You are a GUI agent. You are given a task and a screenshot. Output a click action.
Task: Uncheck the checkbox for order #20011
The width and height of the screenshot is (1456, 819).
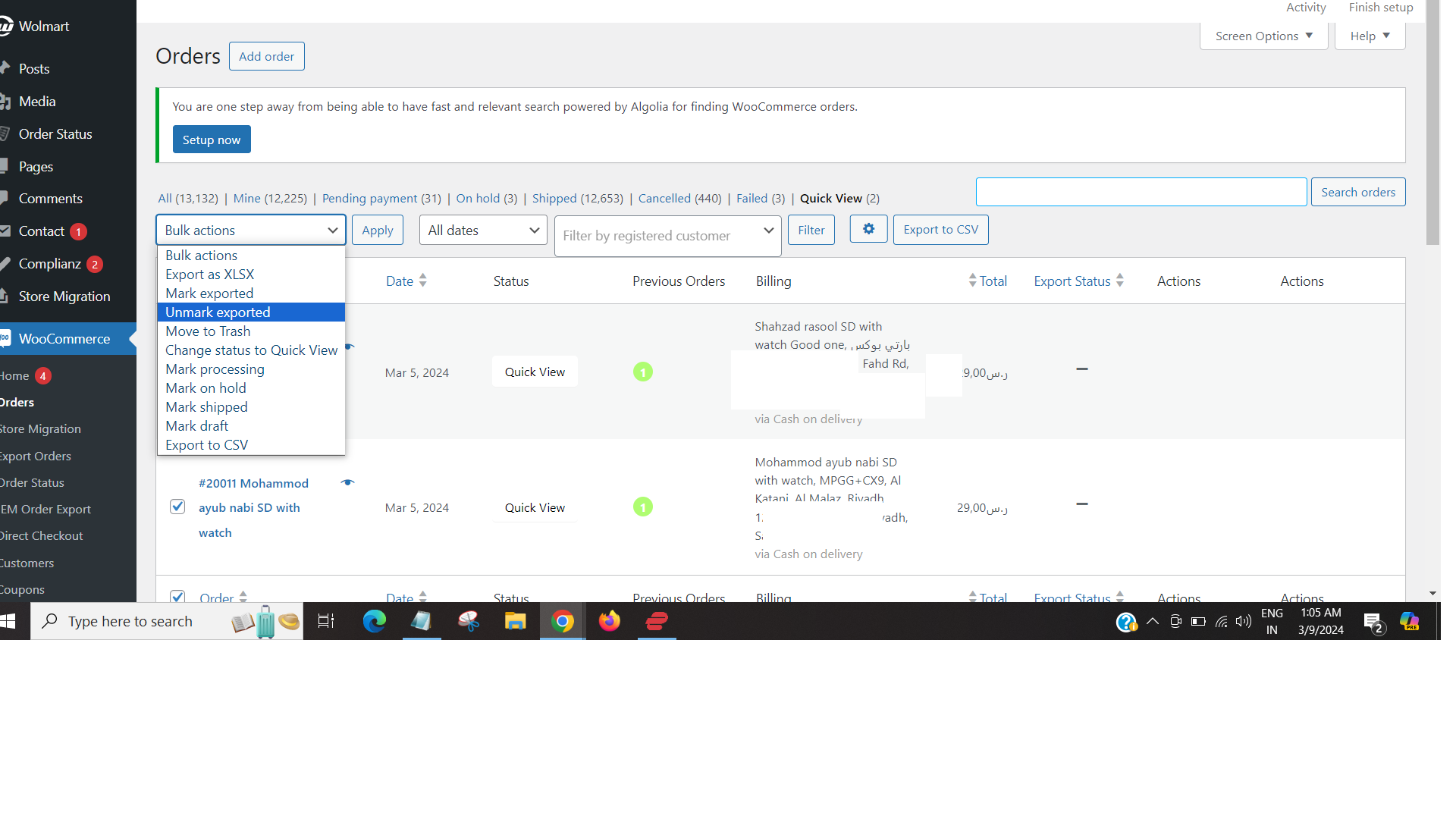point(177,507)
